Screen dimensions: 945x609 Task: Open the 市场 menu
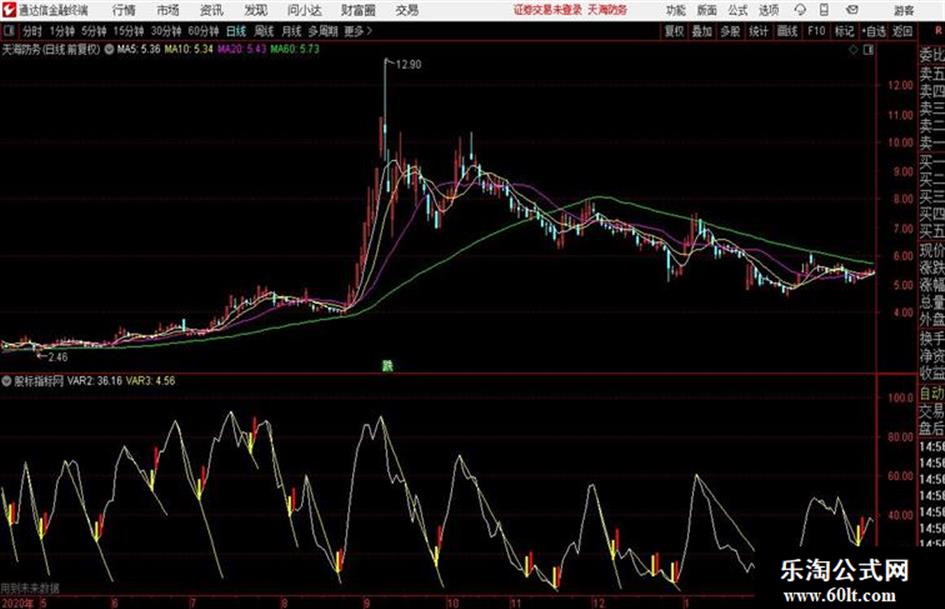168,10
